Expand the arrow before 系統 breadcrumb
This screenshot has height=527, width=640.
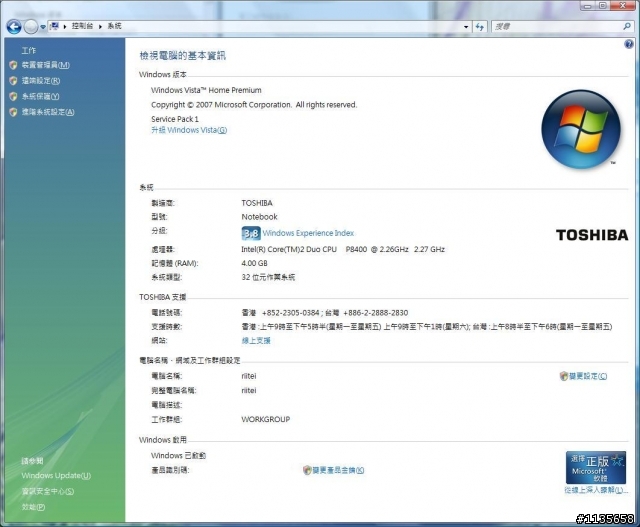(100, 27)
